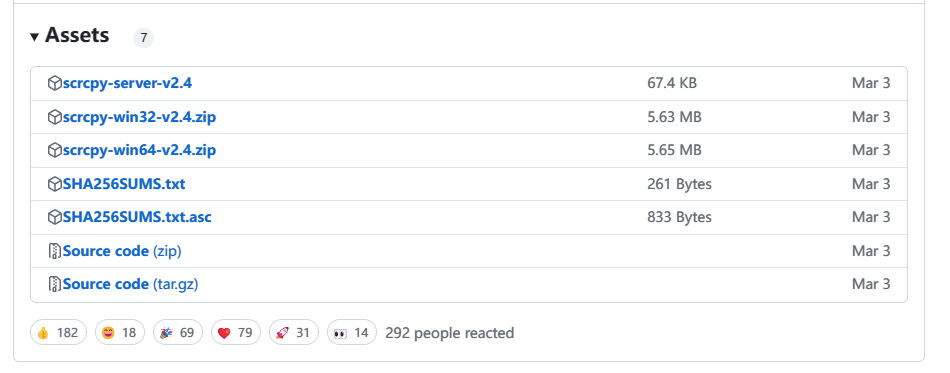Download Source code (zip)
The image size is (950, 373).
point(122,251)
